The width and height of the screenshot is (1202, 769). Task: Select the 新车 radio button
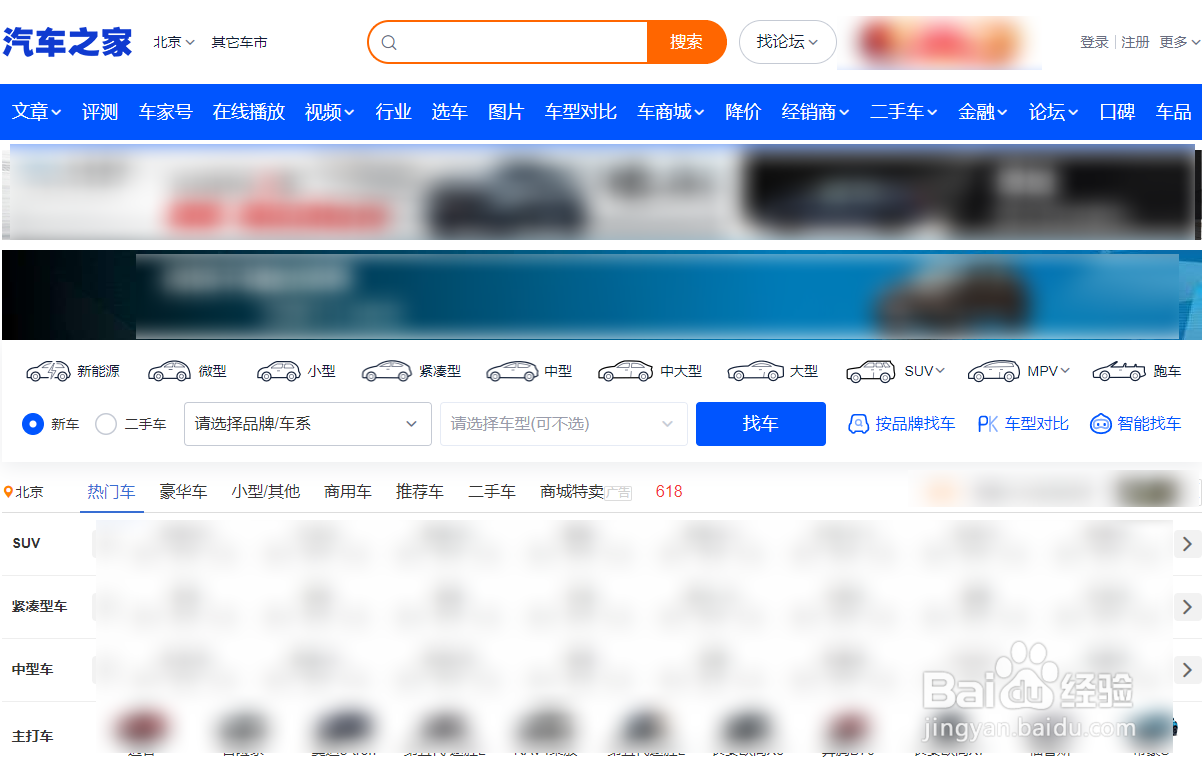[x=33, y=424]
